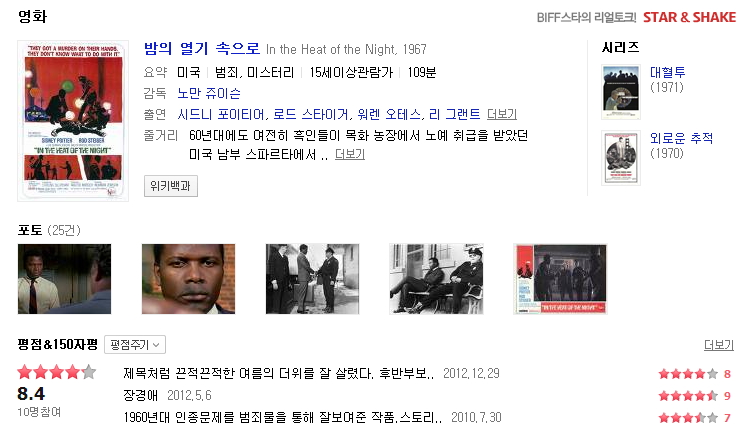Viewport: 751px width, 442px height.
Task: Open the 외로운 추적 poster thumbnail
Action: (x=621, y=158)
